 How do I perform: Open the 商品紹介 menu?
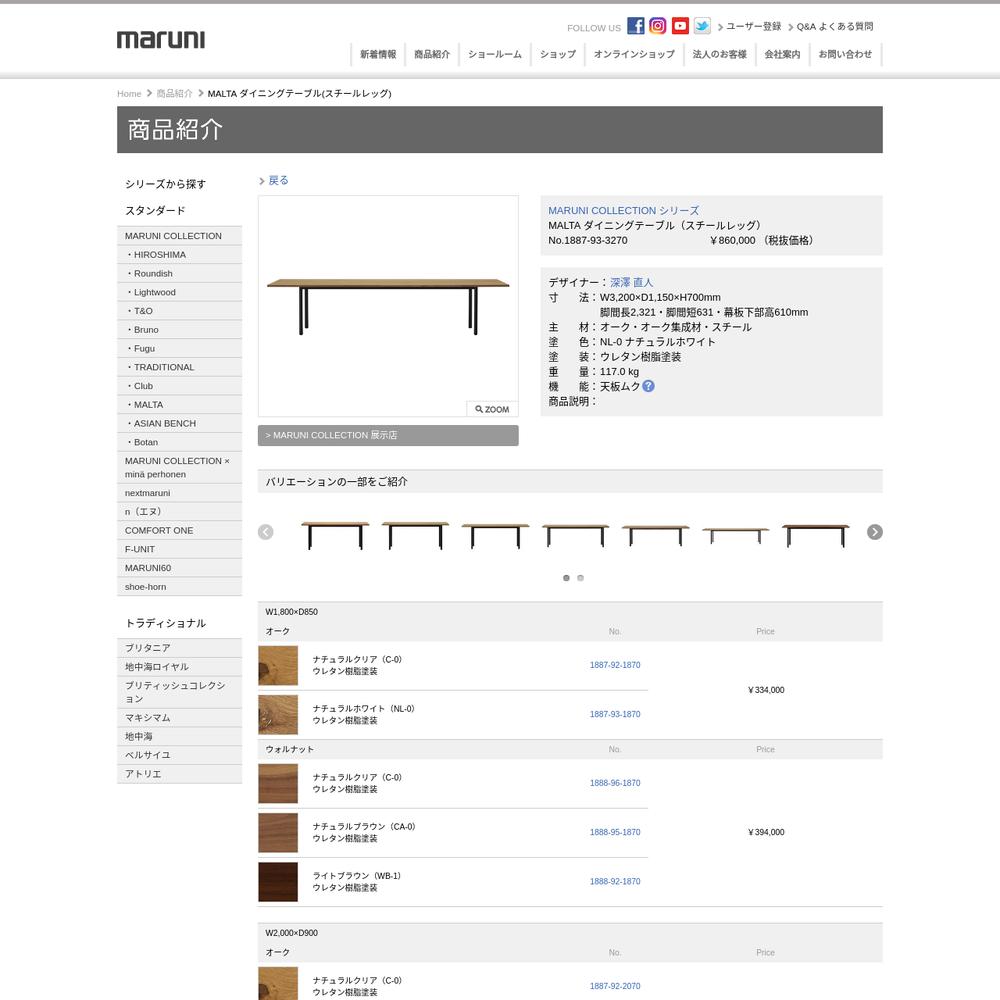coord(432,54)
